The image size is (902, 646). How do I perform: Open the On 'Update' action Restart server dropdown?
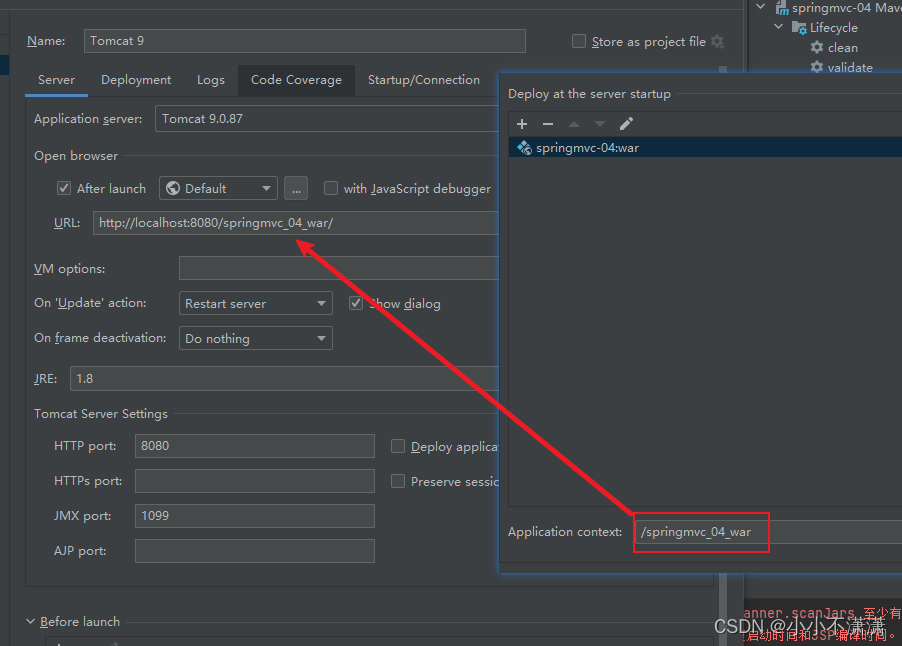(x=255, y=303)
